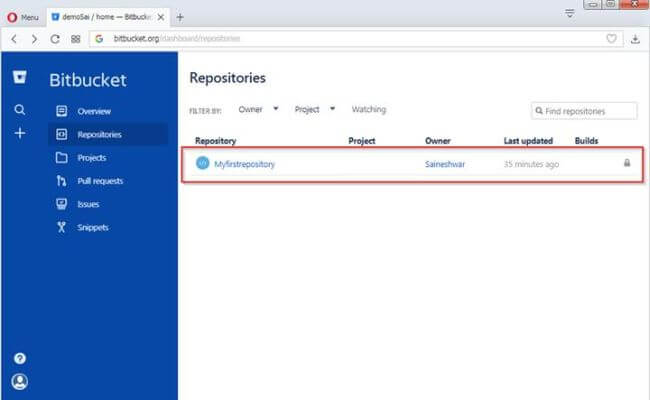650x400 pixels.
Task: Open Projects in the sidebar
Action: coord(108,158)
